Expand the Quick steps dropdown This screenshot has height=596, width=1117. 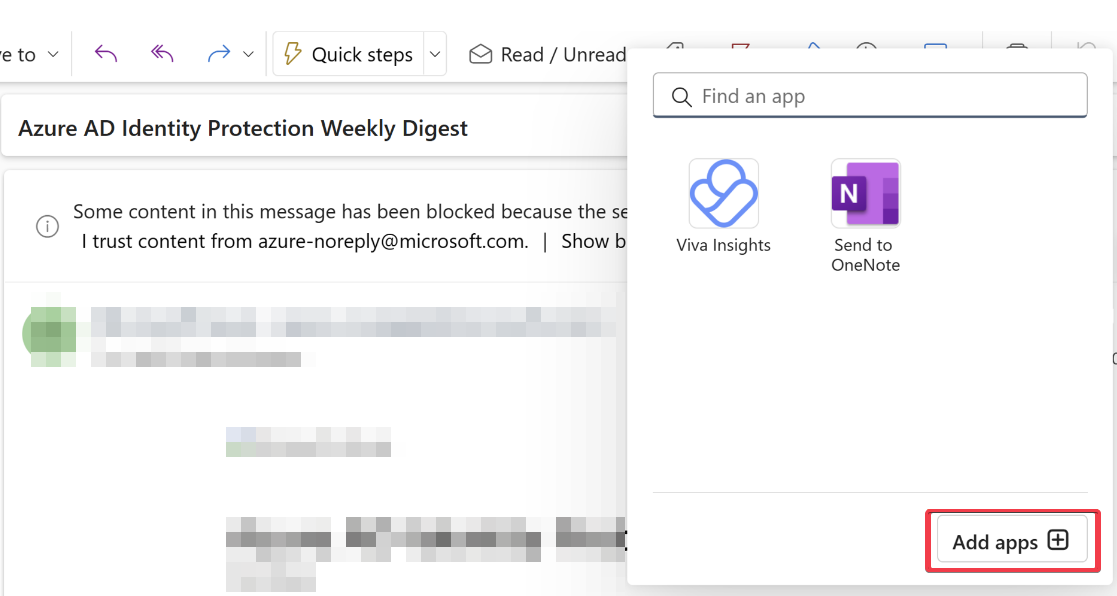pyautogui.click(x=434, y=54)
